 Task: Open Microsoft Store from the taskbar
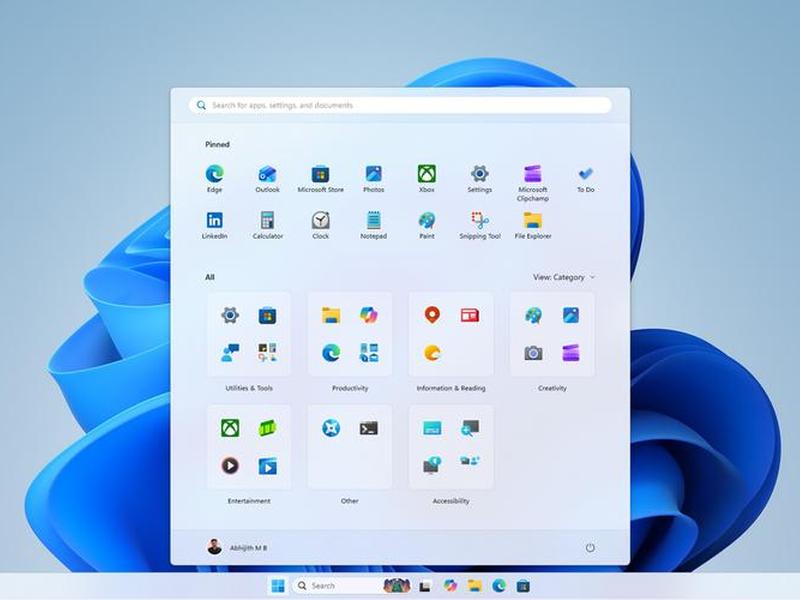click(523, 586)
